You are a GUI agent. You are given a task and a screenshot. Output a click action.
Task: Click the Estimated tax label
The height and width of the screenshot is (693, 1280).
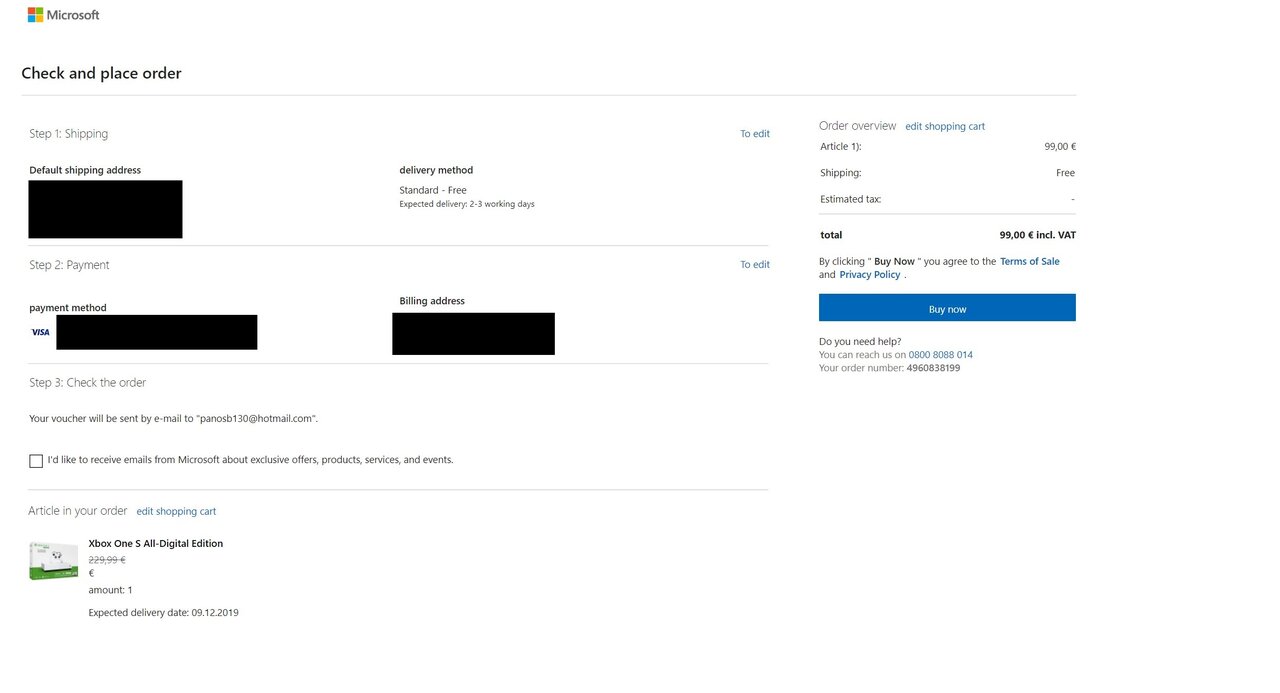tap(851, 199)
